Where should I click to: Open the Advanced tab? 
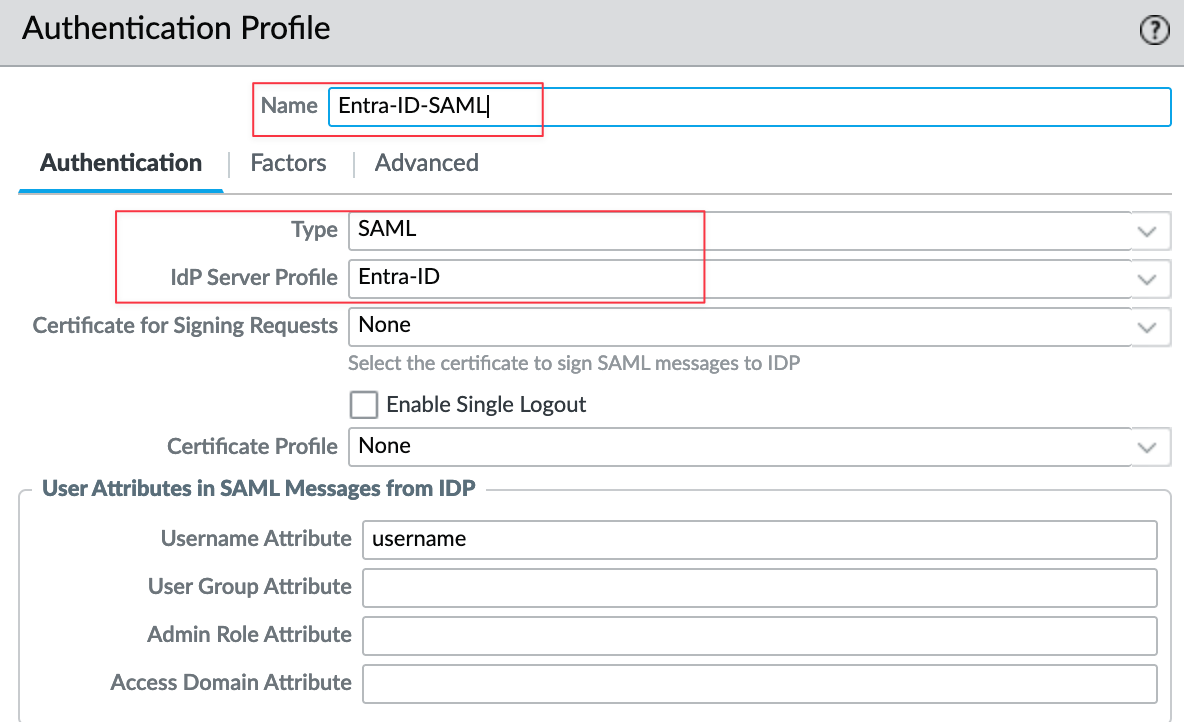point(426,162)
